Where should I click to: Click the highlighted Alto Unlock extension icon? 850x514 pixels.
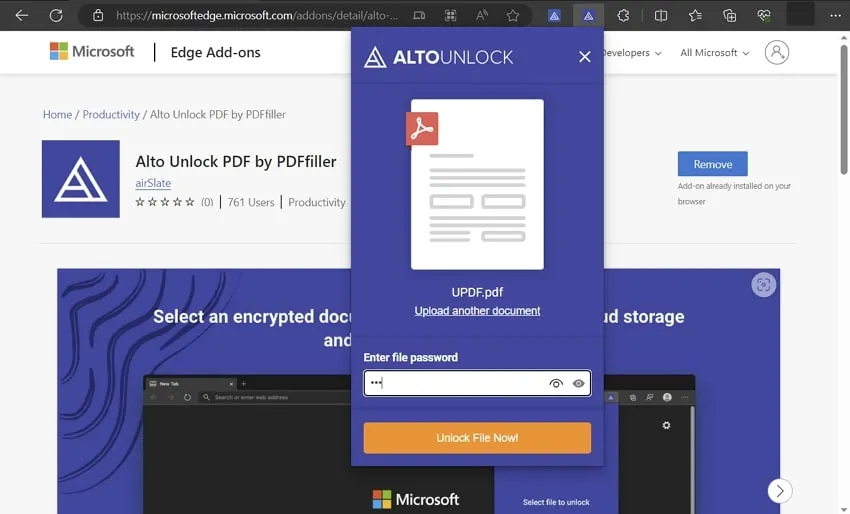click(x=588, y=16)
